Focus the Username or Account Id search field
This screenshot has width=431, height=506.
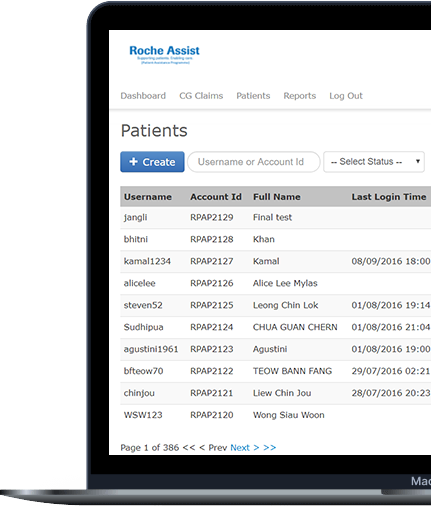tap(254, 162)
